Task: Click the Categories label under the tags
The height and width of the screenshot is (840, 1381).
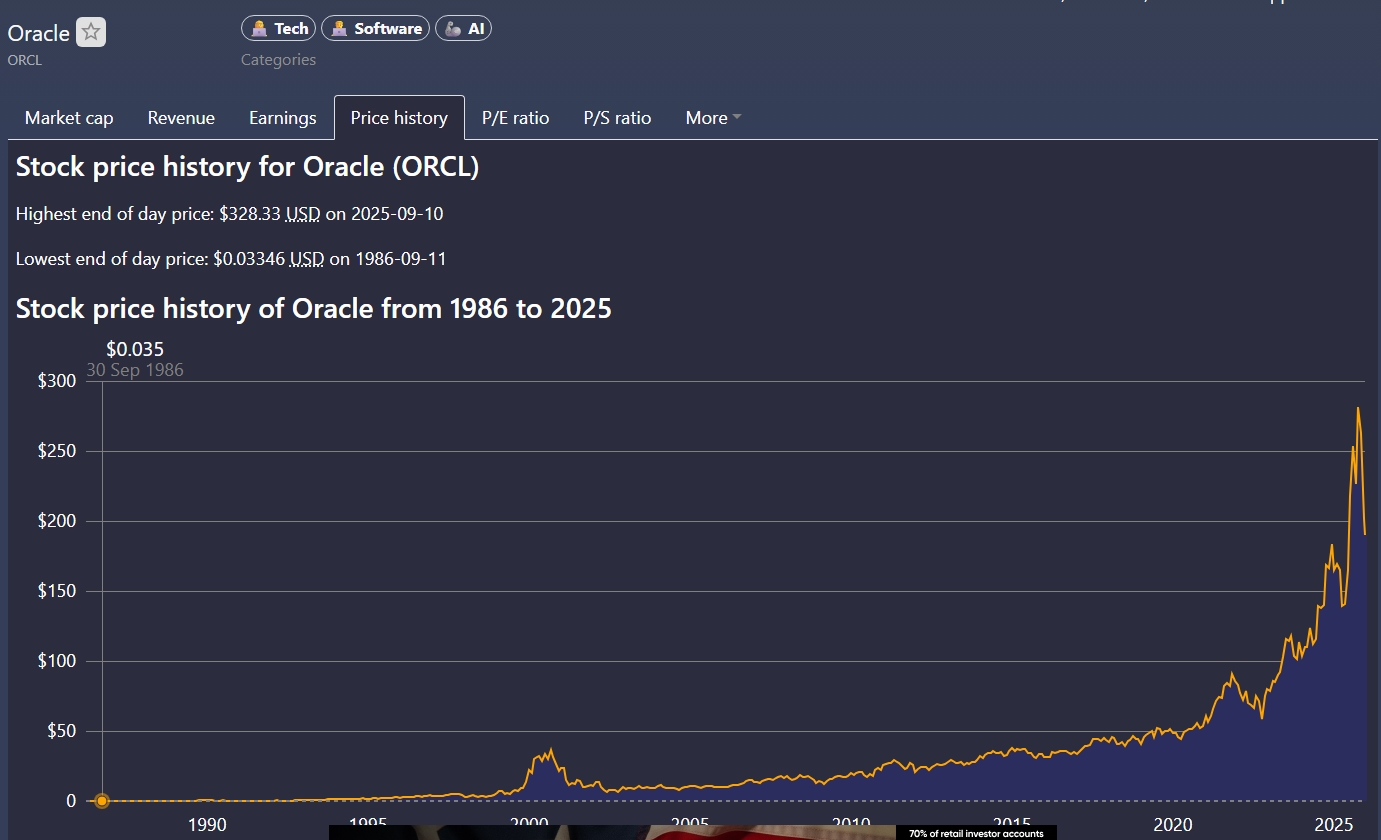Action: click(278, 60)
